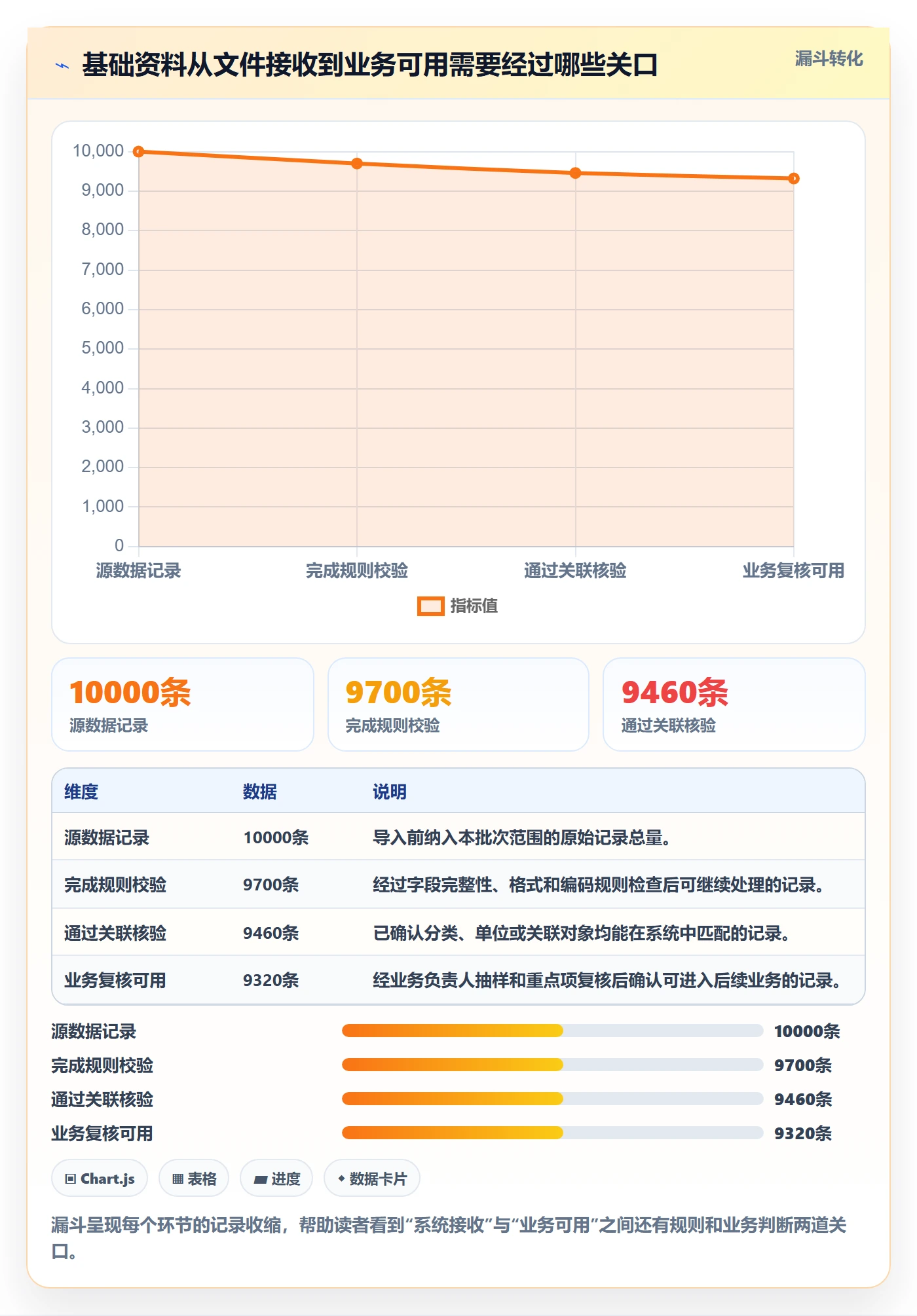
Task: Click the chart data point for 业务复核可用
Action: [793, 179]
